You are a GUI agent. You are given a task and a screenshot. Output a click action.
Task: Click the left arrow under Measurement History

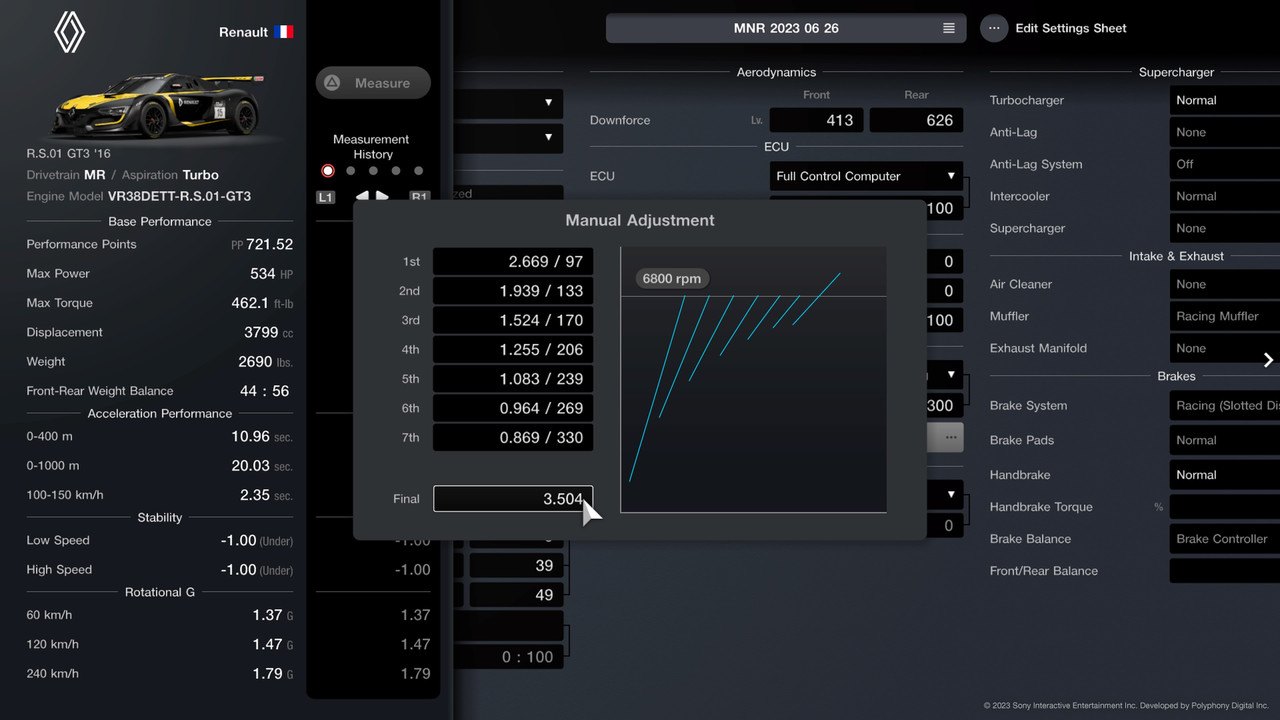(x=363, y=196)
